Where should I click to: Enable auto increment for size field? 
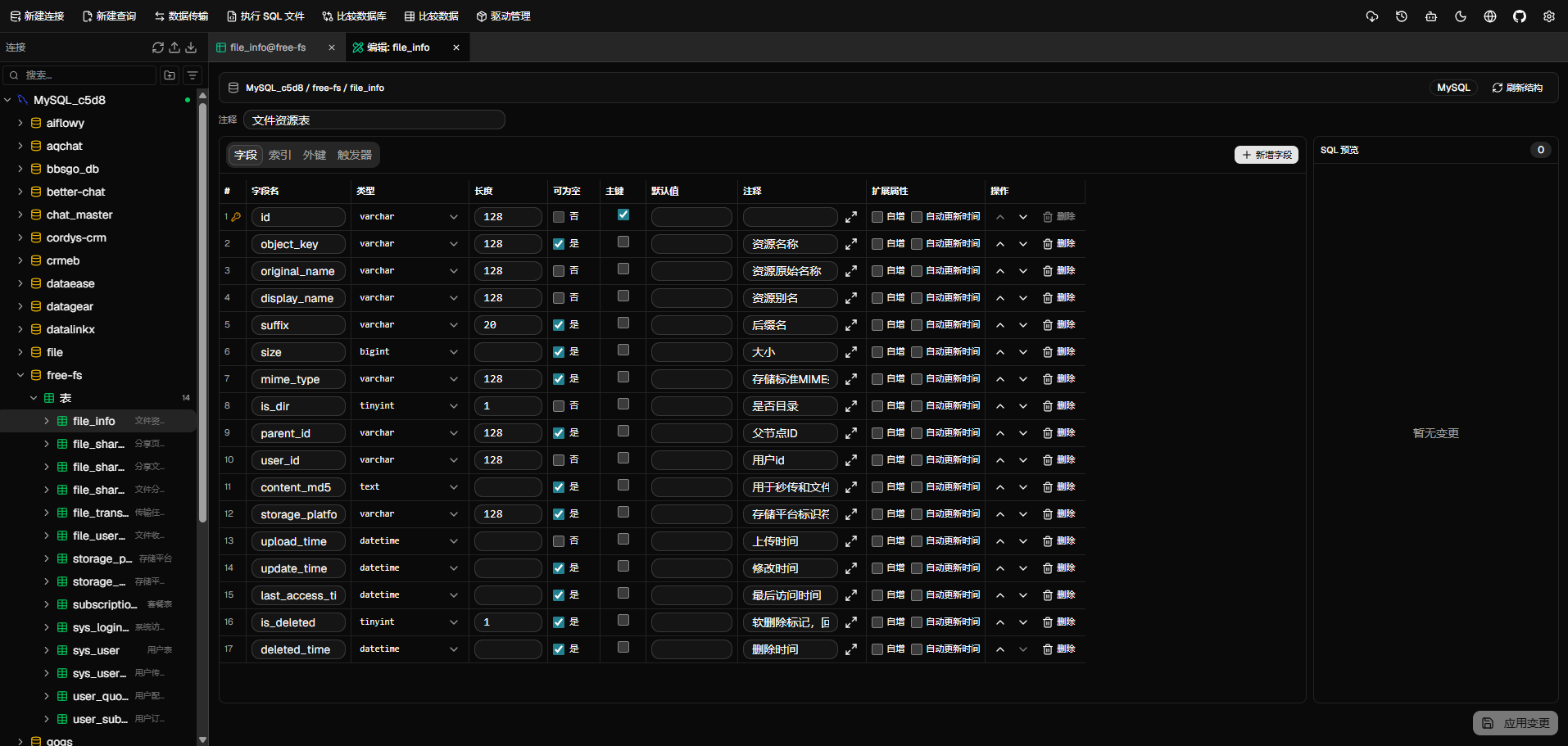877,352
